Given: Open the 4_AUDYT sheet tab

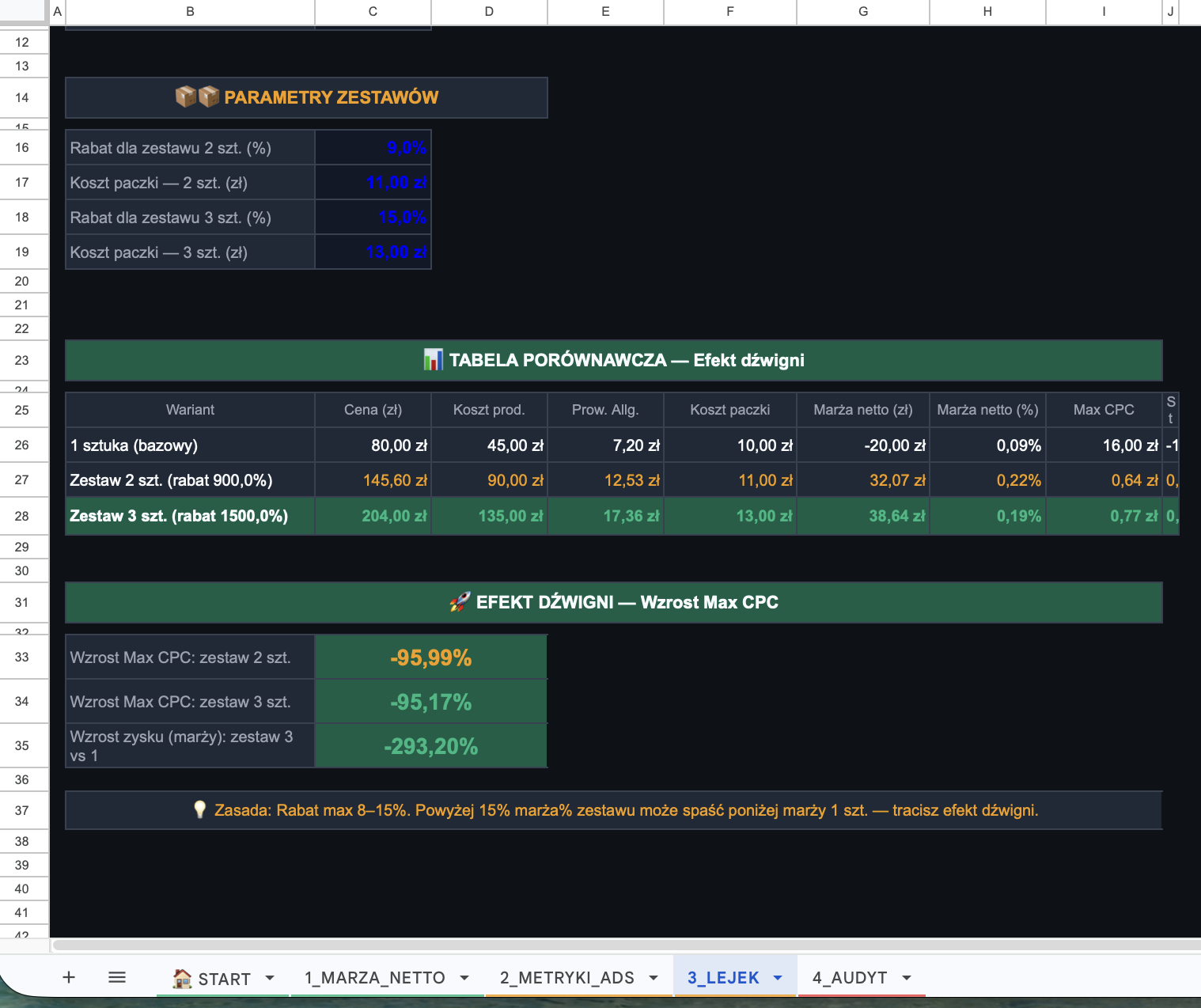Looking at the screenshot, I should (x=849, y=978).
